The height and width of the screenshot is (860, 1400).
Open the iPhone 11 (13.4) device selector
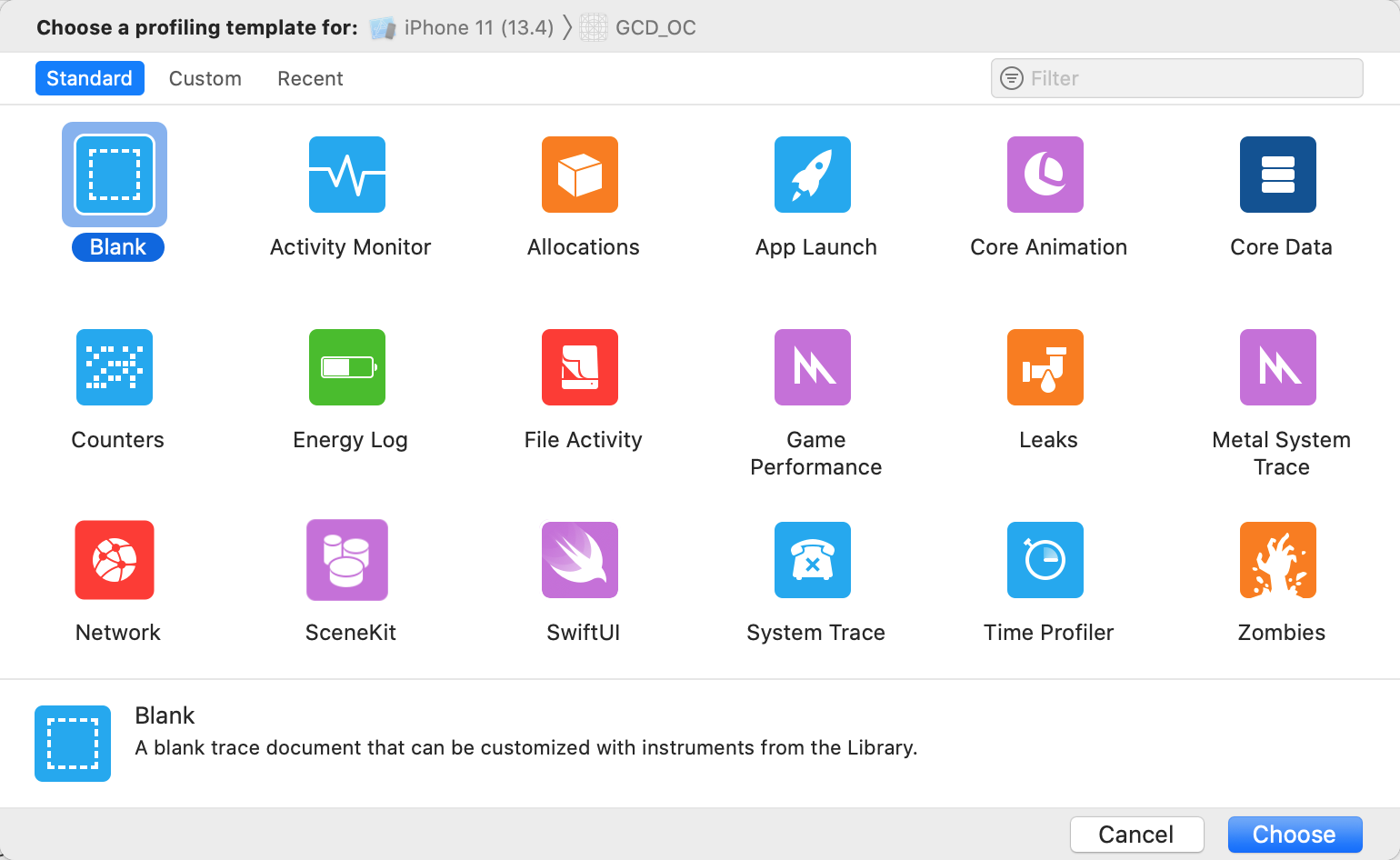pyautogui.click(x=462, y=28)
